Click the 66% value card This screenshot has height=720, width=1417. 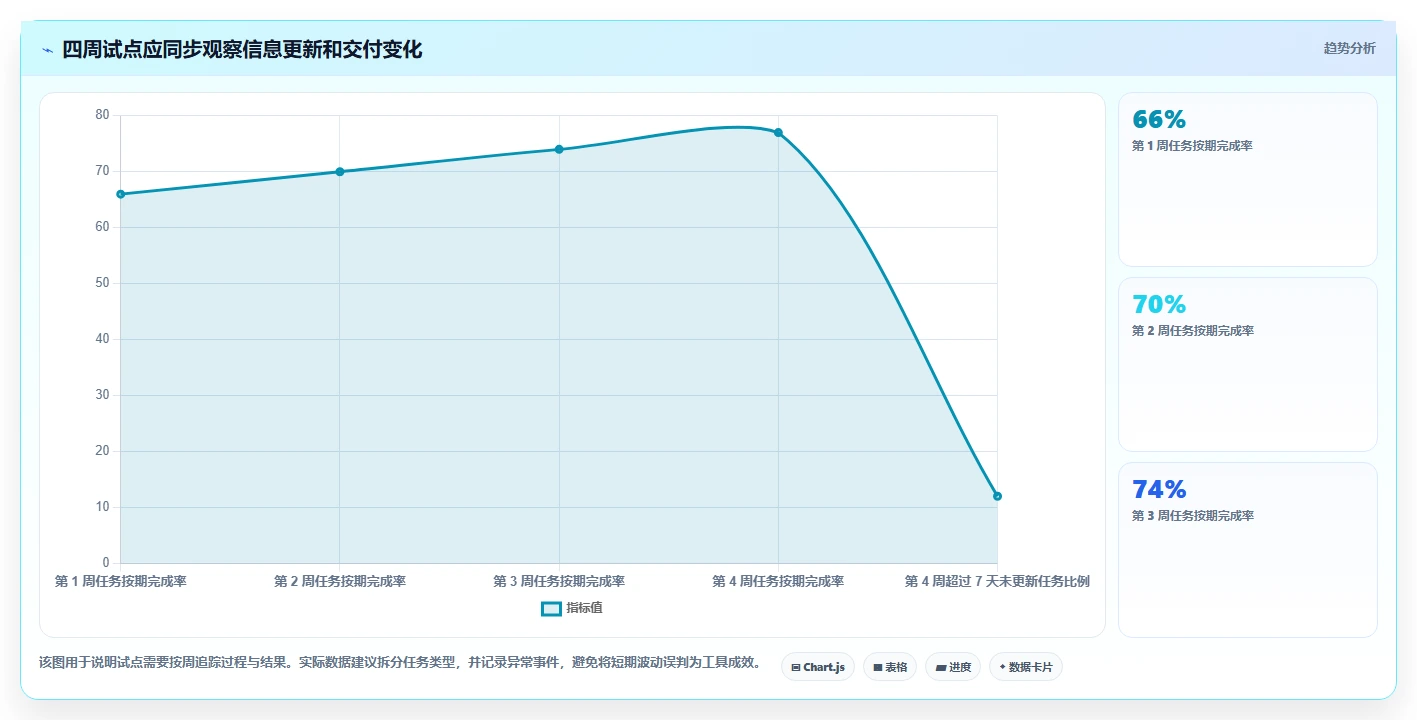tap(1247, 179)
